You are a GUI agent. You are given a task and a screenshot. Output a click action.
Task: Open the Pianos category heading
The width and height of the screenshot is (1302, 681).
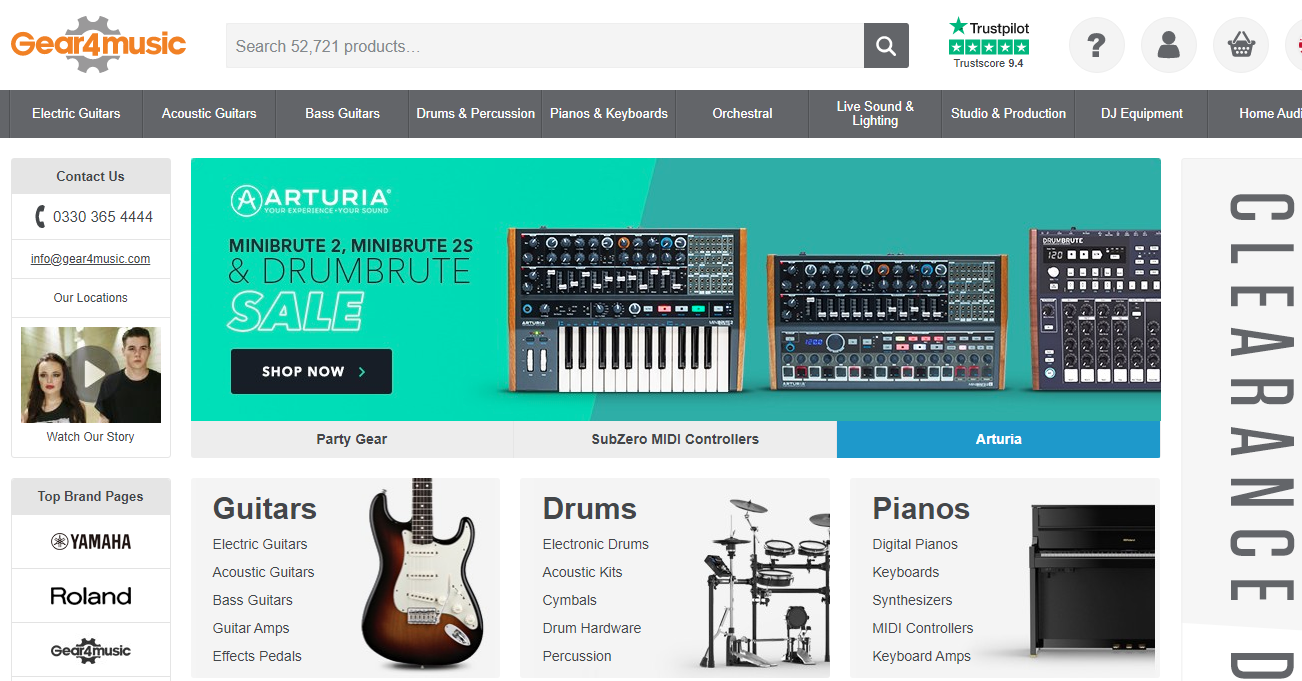[x=921, y=509]
